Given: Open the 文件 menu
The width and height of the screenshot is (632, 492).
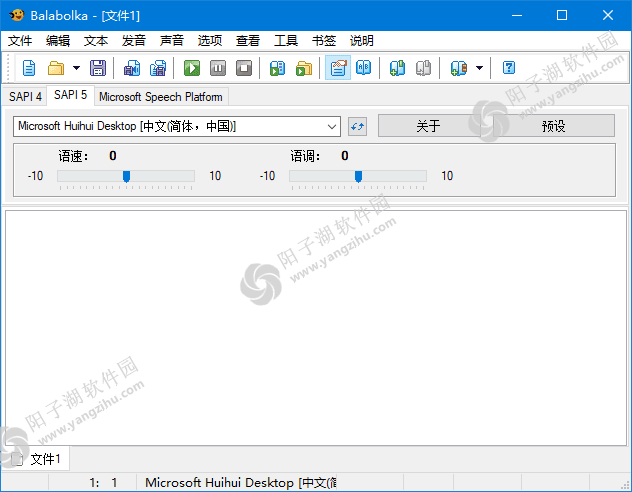Looking at the screenshot, I should point(20,41).
